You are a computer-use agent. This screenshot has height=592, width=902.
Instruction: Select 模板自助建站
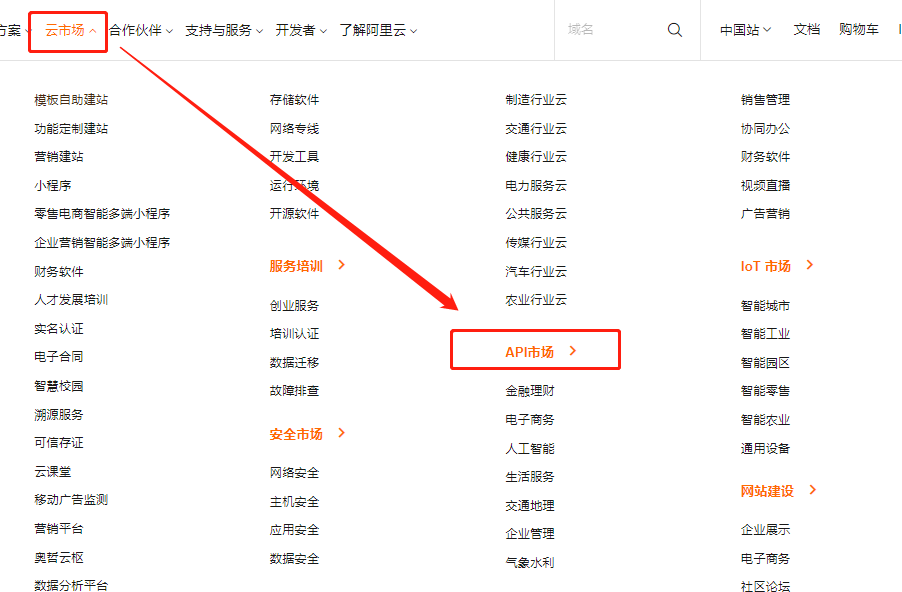[x=71, y=100]
